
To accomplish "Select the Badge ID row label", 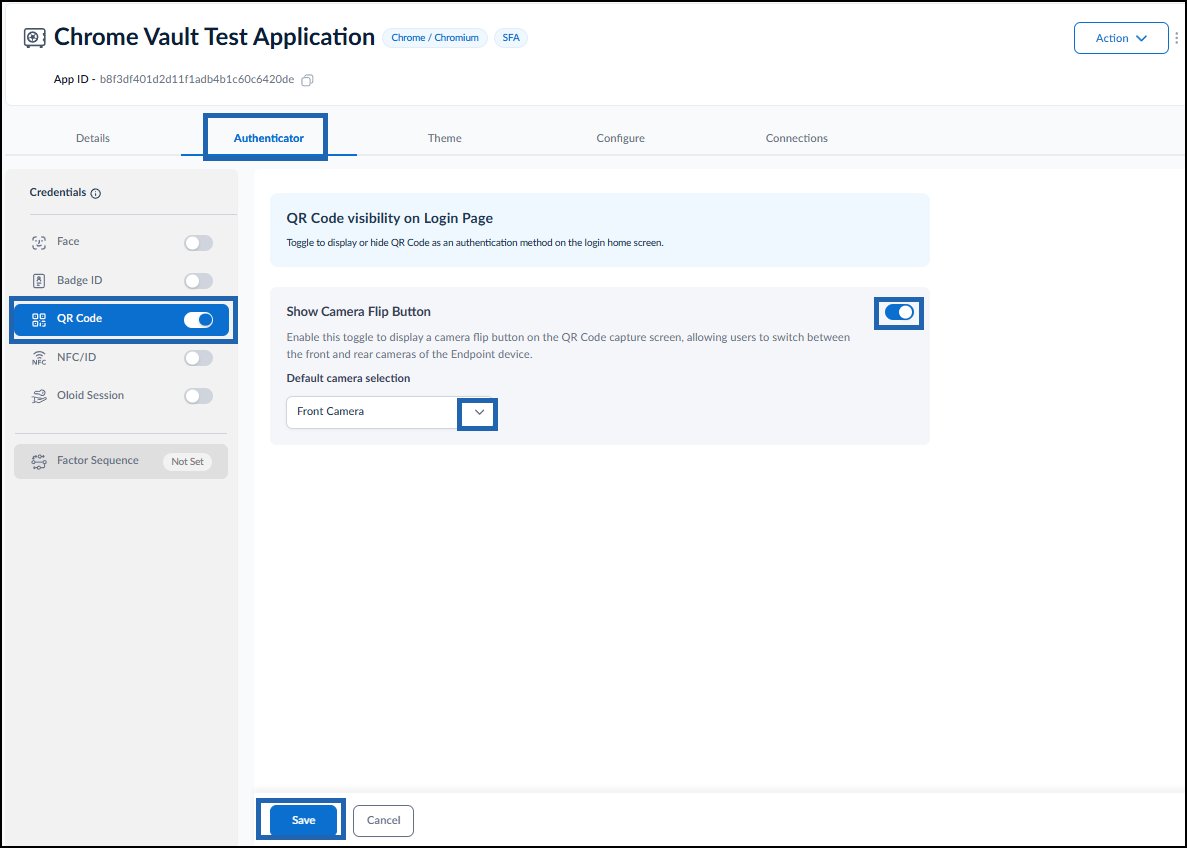I will click(79, 280).
